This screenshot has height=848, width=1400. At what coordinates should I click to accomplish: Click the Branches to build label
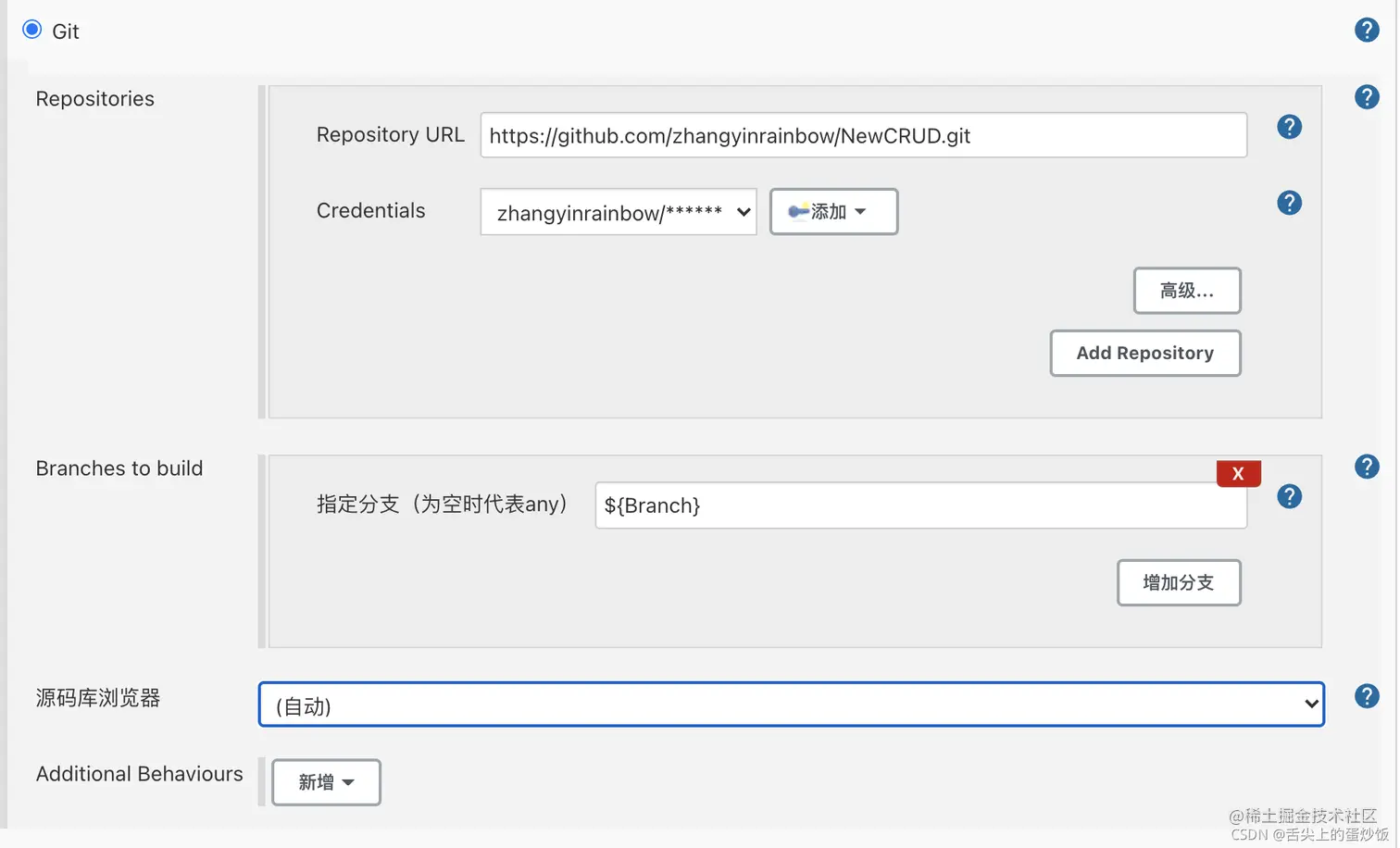click(119, 468)
